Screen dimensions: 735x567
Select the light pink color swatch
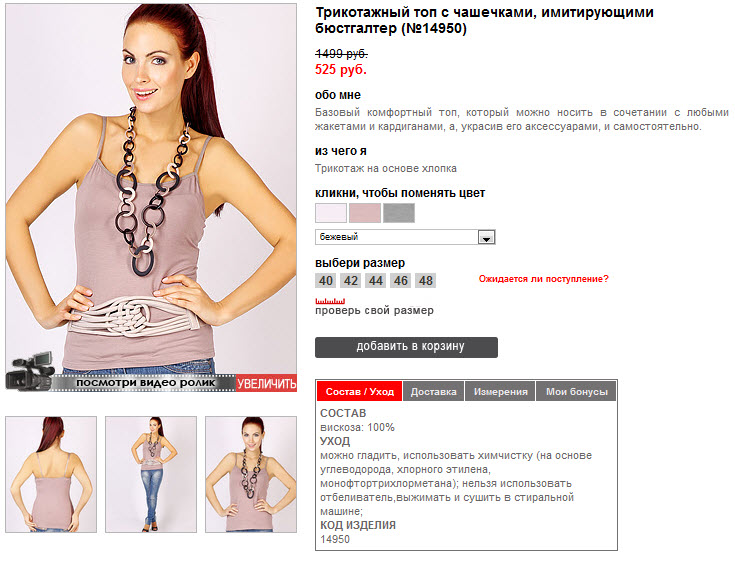click(331, 213)
